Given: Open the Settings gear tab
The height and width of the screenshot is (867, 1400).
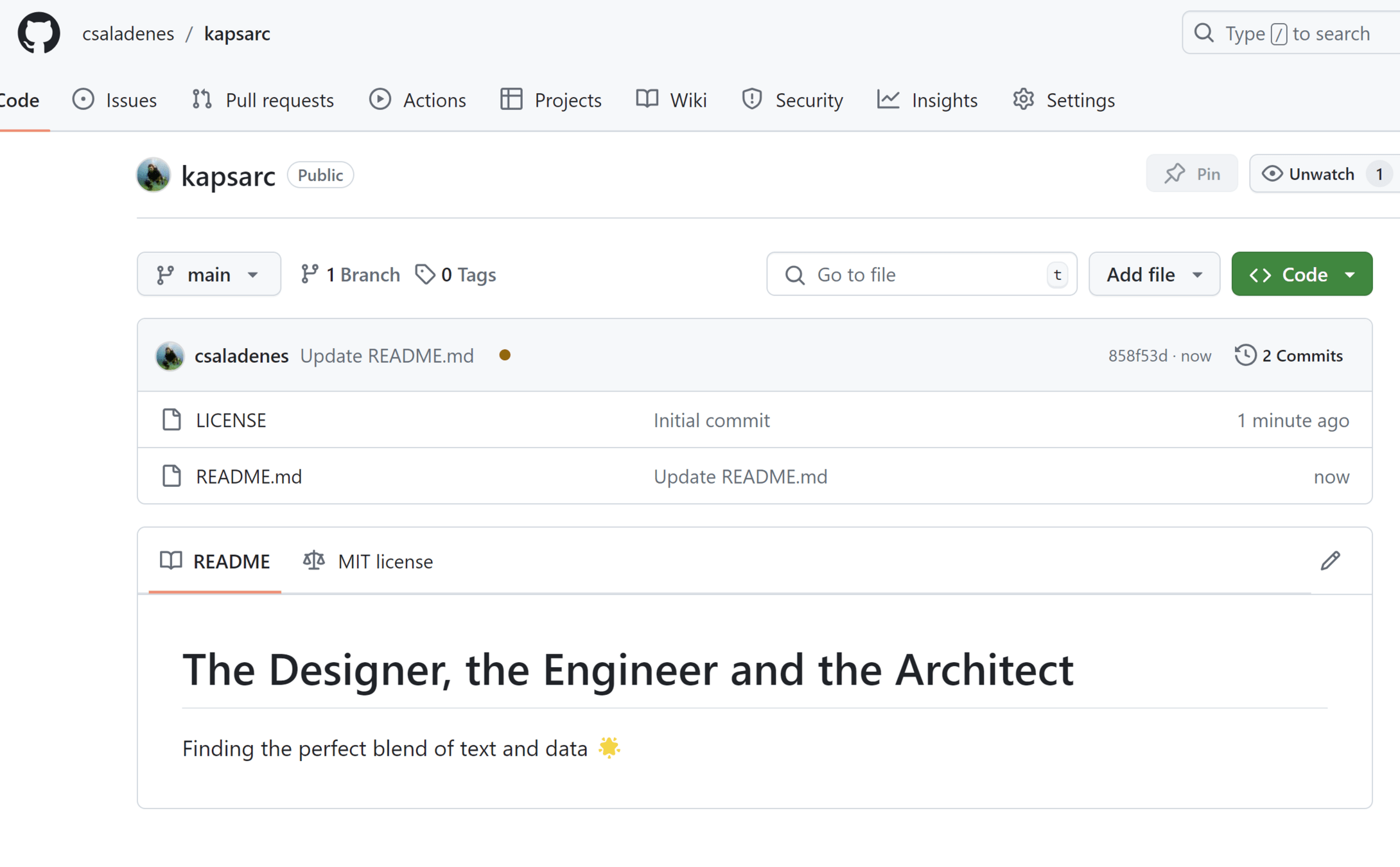Looking at the screenshot, I should click(1063, 100).
